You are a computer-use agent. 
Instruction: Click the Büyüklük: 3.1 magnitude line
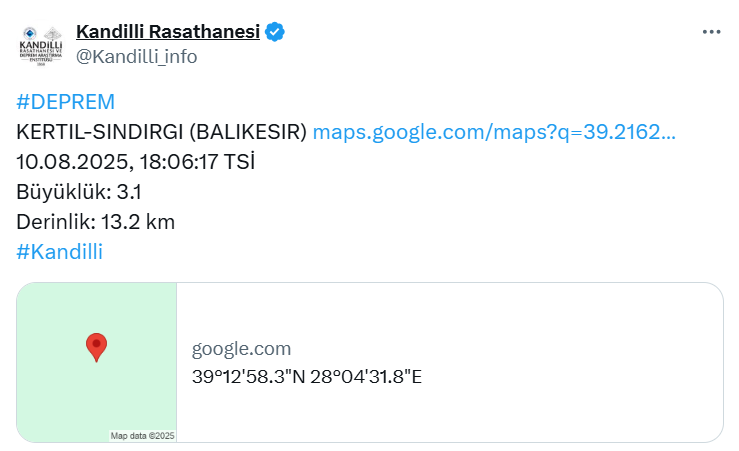click(79, 191)
